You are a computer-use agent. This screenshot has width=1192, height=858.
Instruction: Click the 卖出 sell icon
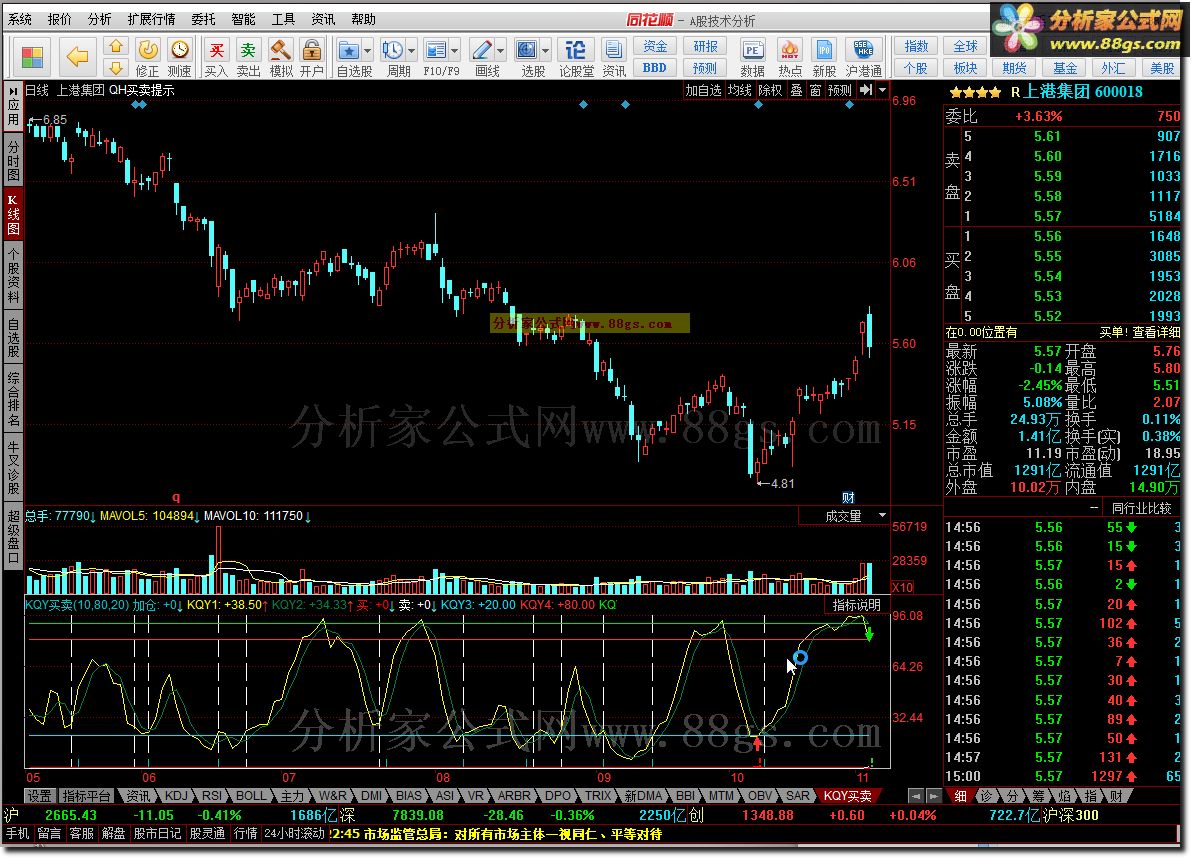[x=248, y=50]
